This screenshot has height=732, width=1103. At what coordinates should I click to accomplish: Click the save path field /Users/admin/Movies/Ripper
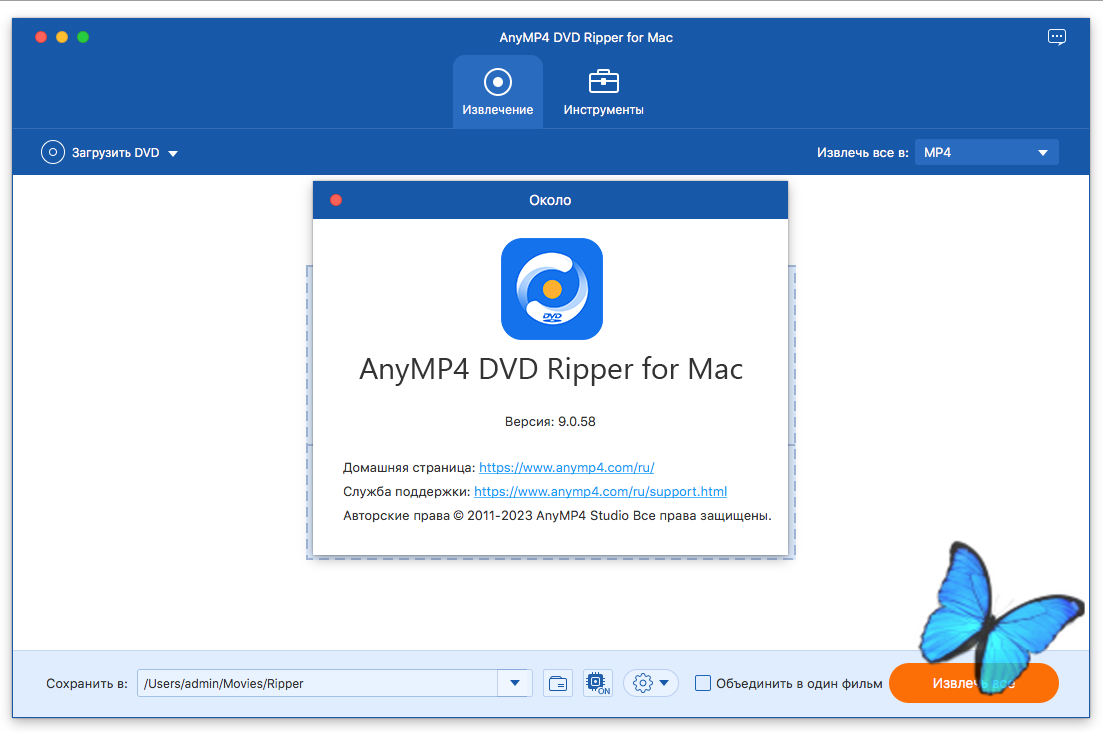pyautogui.click(x=317, y=683)
